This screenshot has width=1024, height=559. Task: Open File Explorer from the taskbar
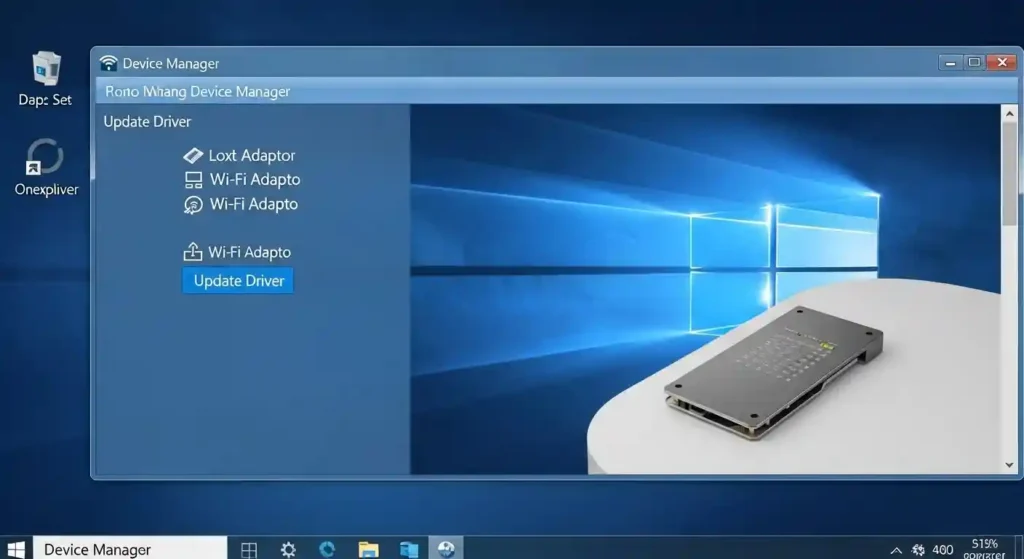[x=368, y=549]
